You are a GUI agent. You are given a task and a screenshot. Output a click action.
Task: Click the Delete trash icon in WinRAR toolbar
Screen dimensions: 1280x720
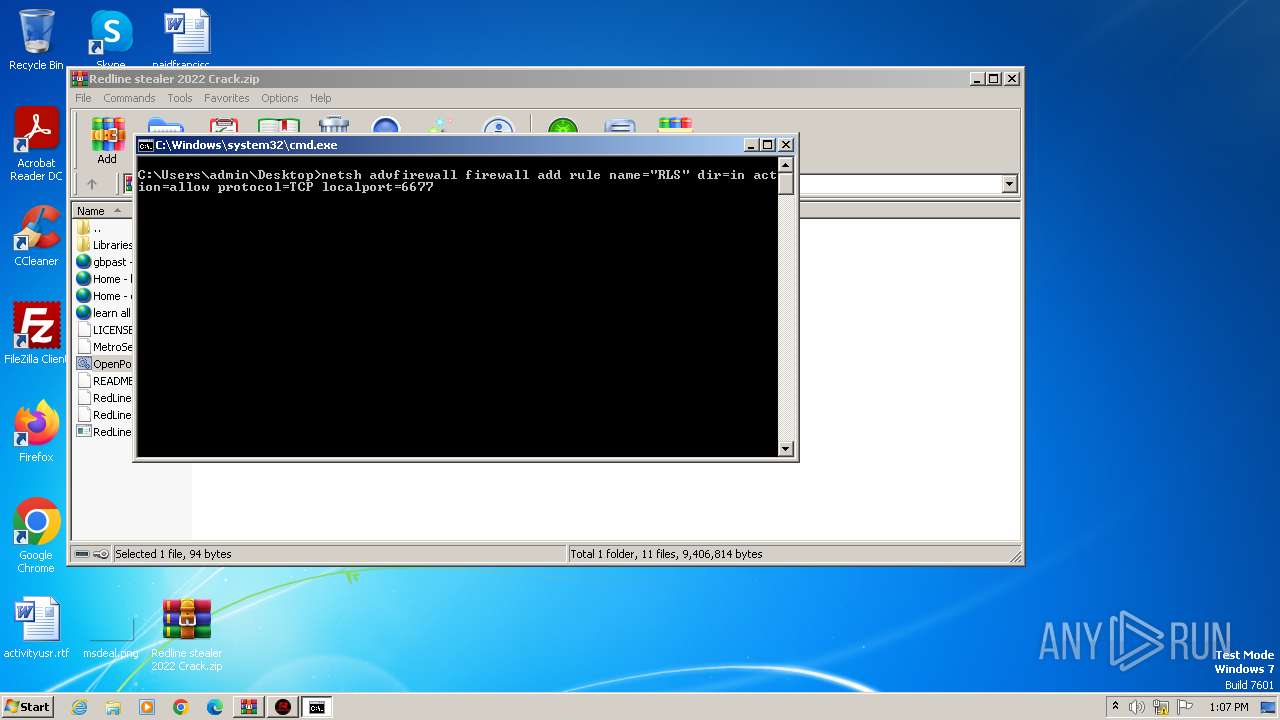(x=333, y=125)
